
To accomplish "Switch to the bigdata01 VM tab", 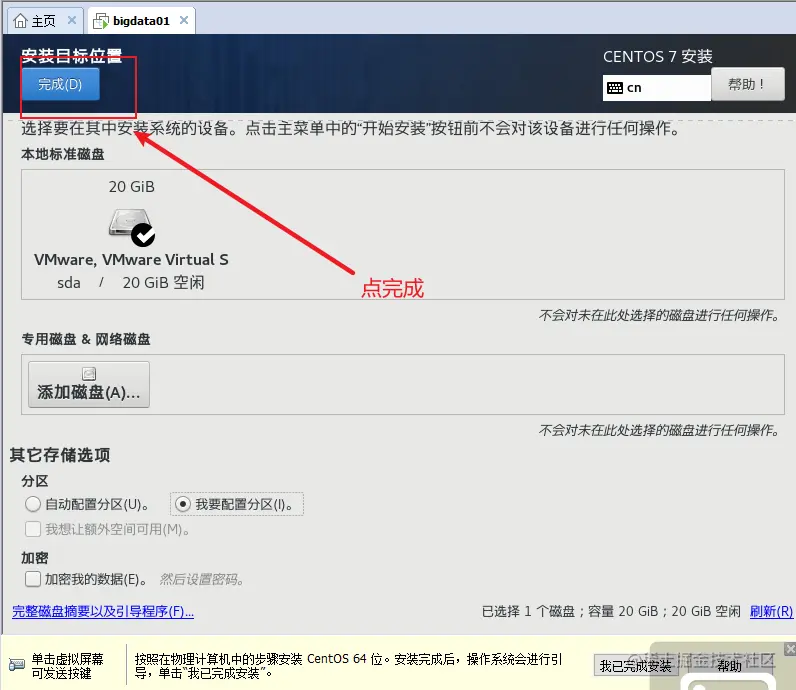I will tap(141, 21).
